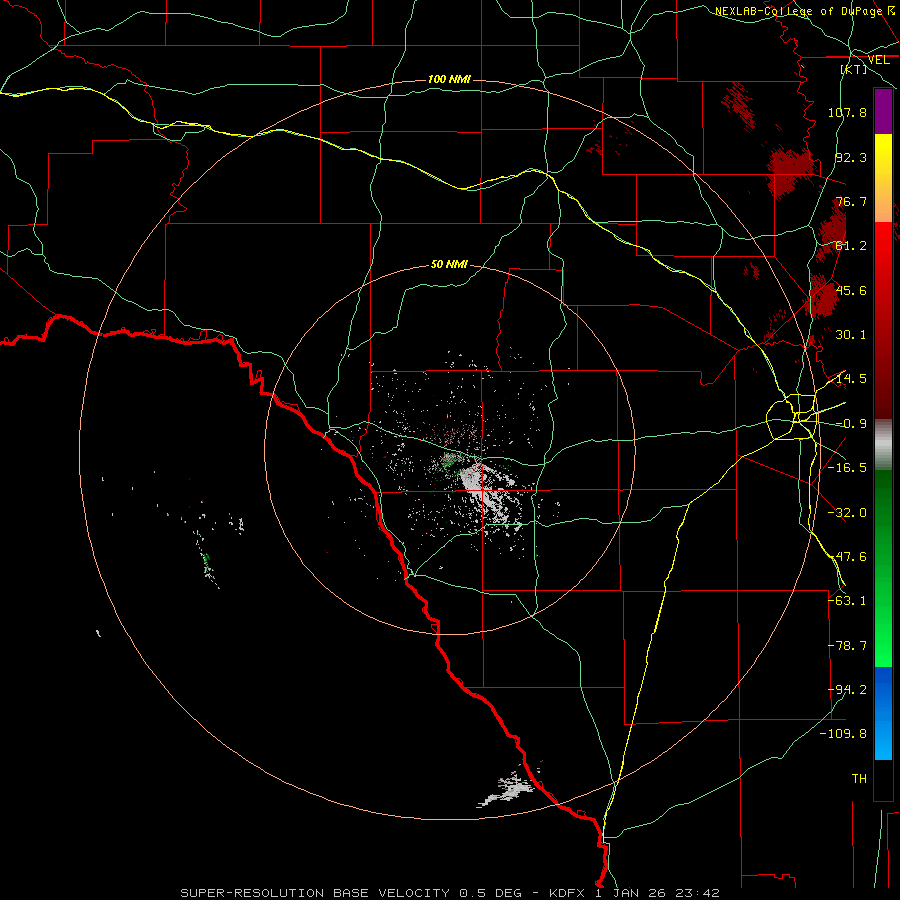Pick the gray near-zero segment of color bar
This screenshot has height=900, width=900.
883,445
